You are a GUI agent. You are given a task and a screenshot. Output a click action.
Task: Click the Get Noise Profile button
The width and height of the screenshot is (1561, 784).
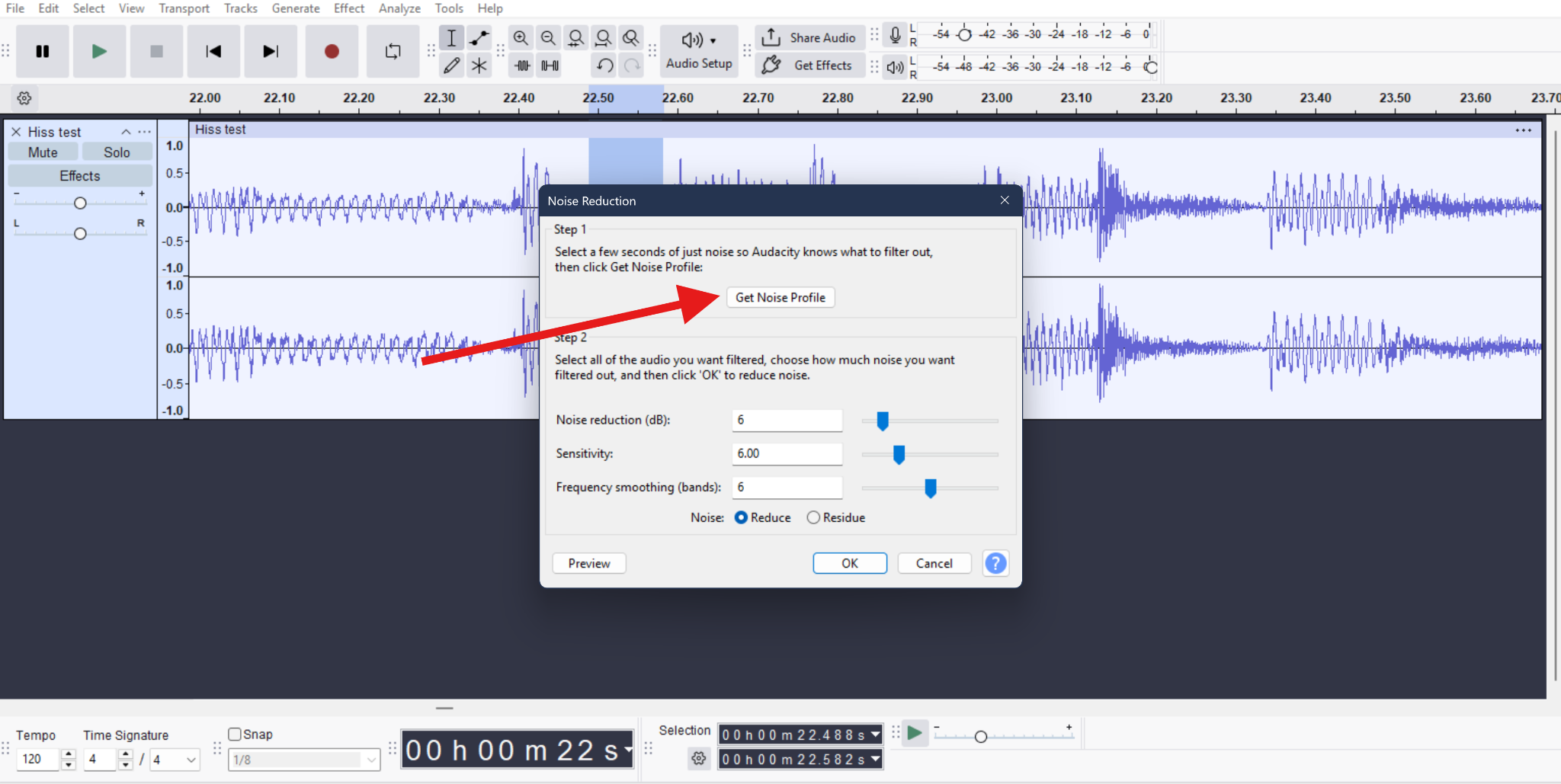tap(780, 297)
